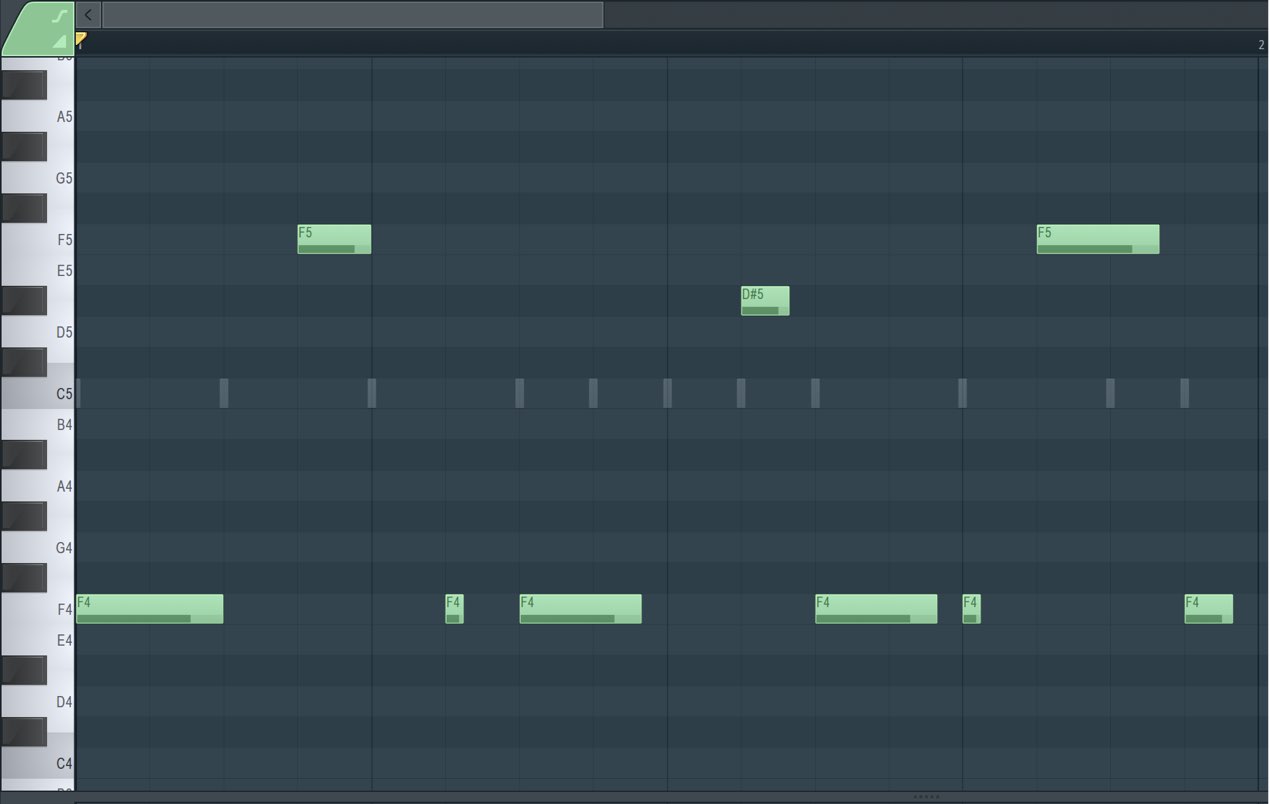Select the D#5 note

[x=765, y=301]
